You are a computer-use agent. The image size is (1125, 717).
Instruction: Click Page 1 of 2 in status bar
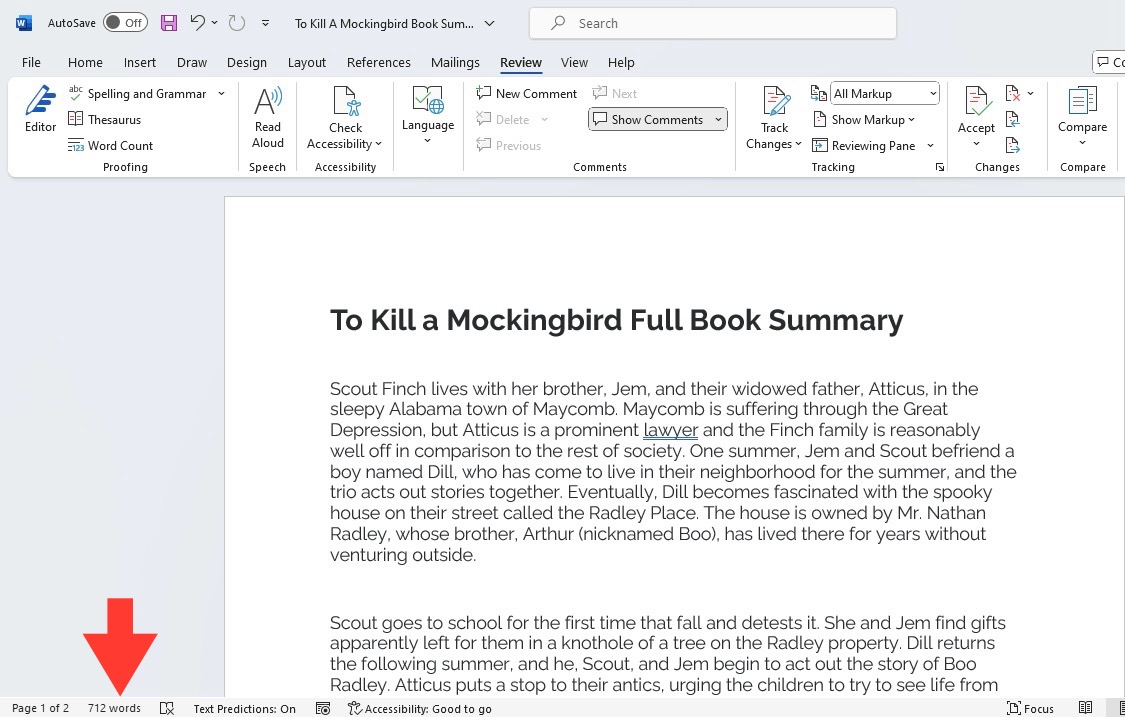[x=41, y=708]
